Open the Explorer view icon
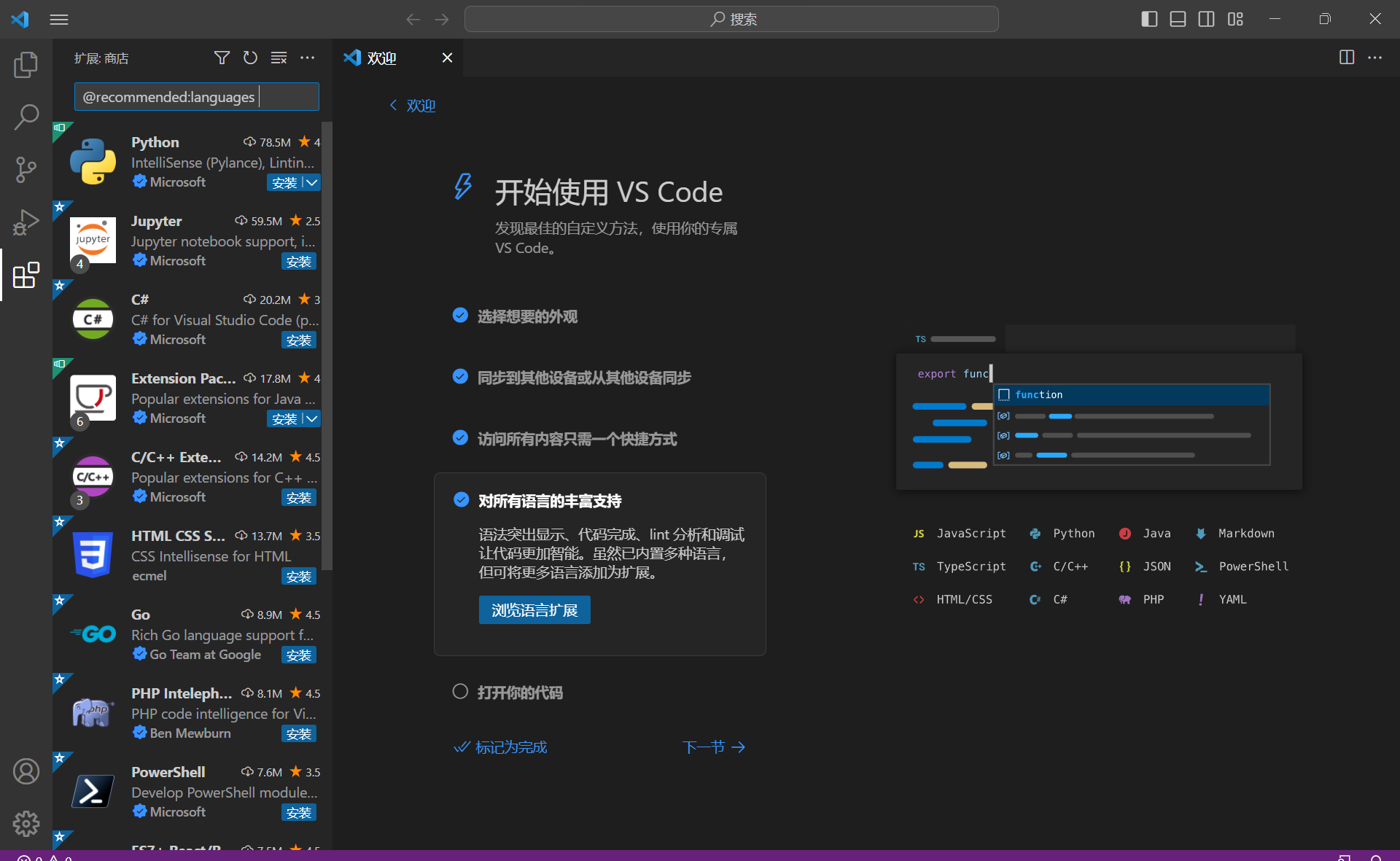The image size is (1400, 861). pos(26,64)
